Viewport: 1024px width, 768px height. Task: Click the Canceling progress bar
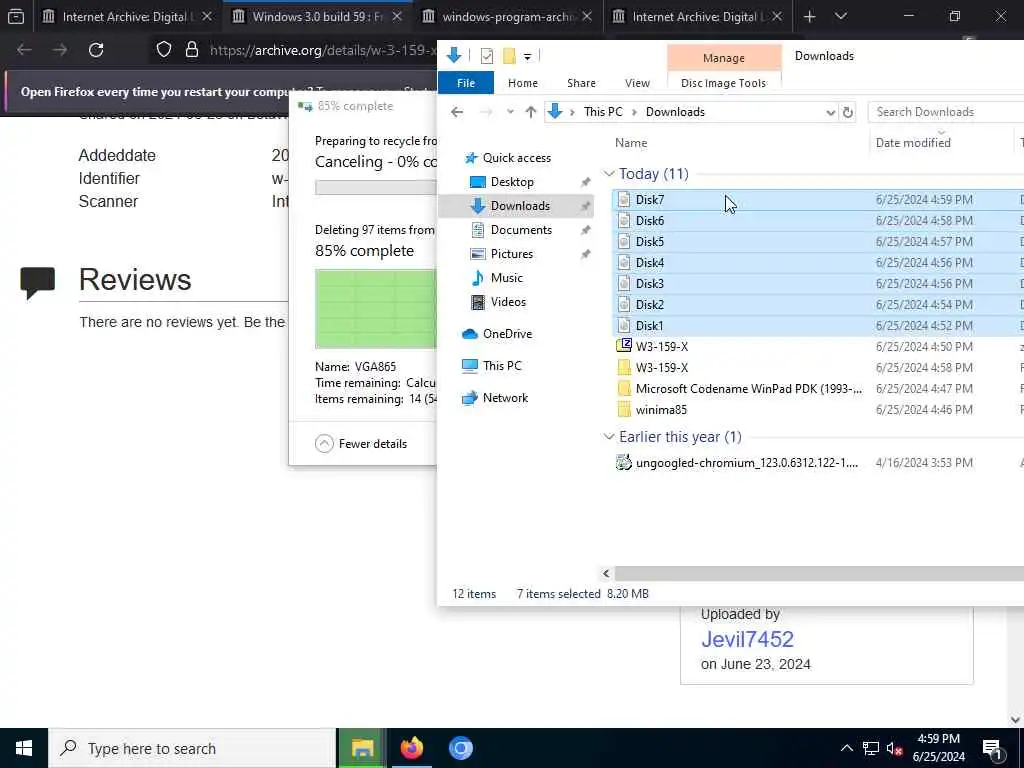[376, 187]
